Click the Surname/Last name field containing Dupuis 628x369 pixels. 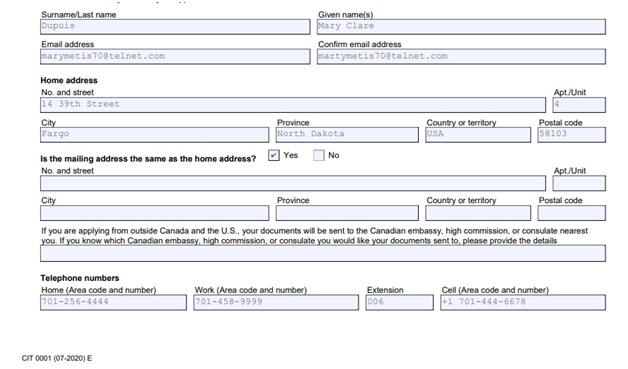click(175, 26)
